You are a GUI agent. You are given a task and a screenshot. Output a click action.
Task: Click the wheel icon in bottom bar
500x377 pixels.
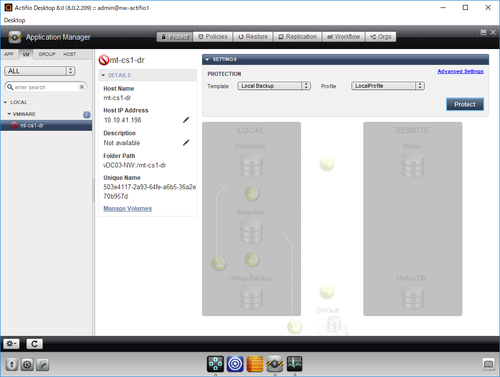click(27, 364)
